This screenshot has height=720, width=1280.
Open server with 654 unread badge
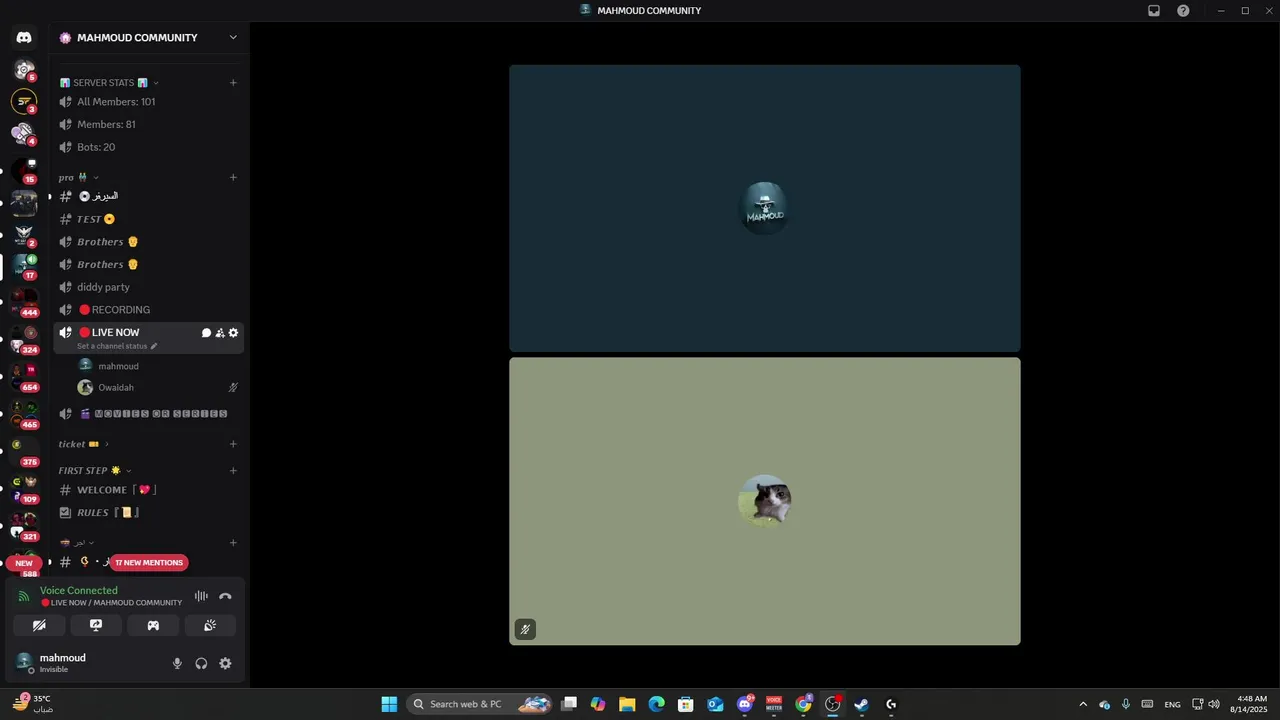pos(24,376)
